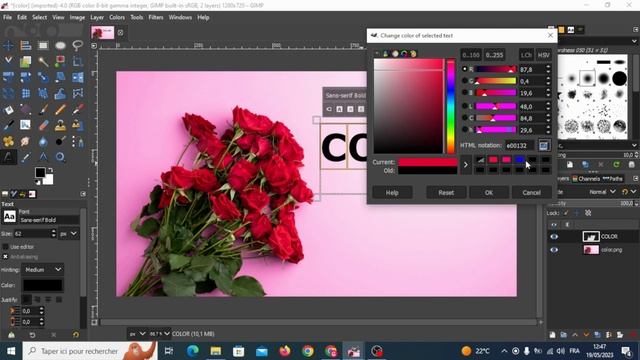Viewport: 640px width, 360px height.
Task: Select the Color Picker eyedropper tool
Action: pos(26,157)
